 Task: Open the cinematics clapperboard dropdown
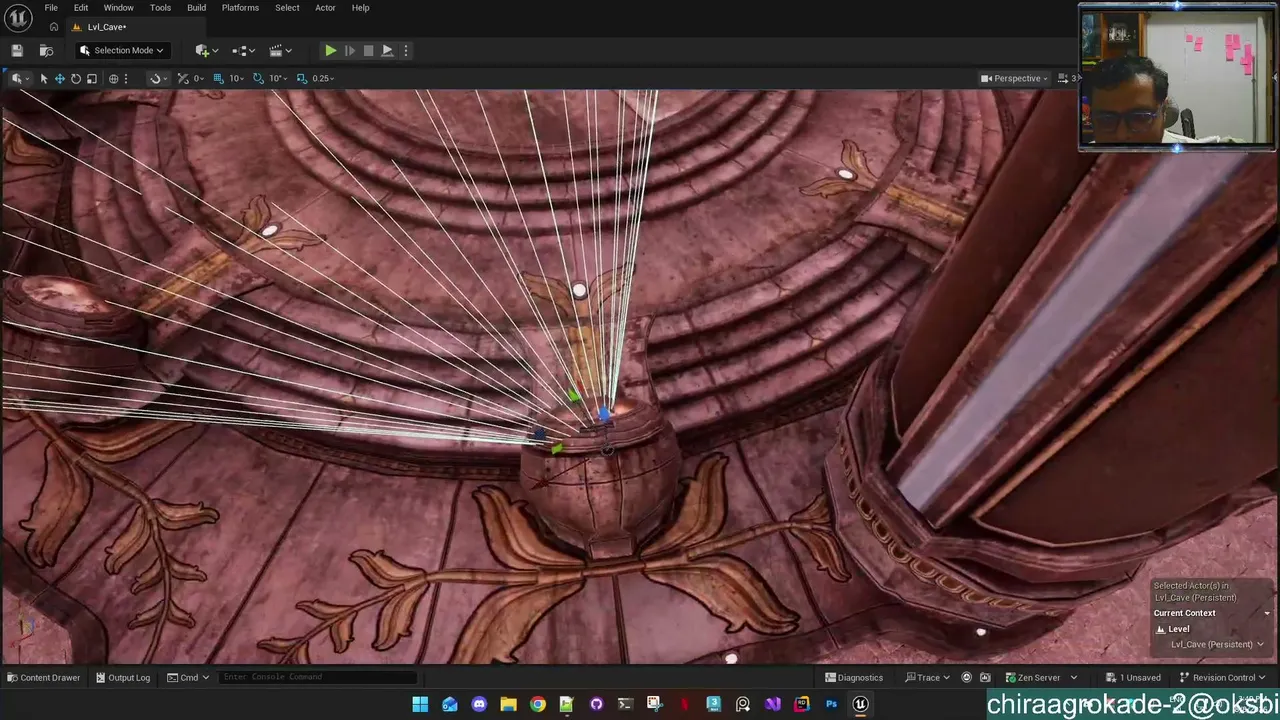click(280, 50)
